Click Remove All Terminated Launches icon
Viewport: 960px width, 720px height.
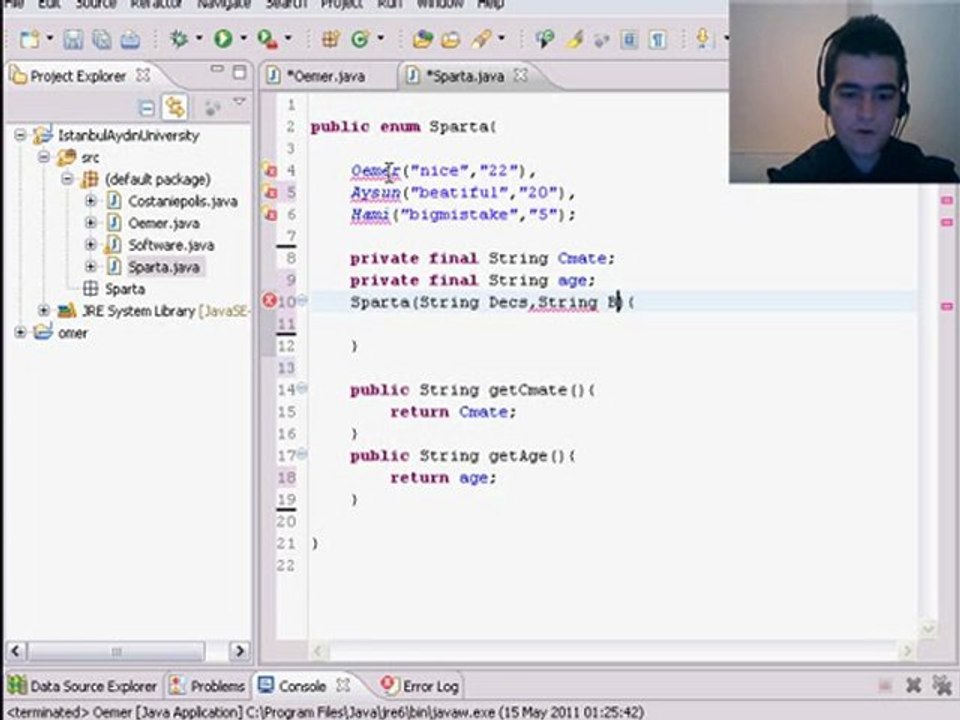point(942,685)
